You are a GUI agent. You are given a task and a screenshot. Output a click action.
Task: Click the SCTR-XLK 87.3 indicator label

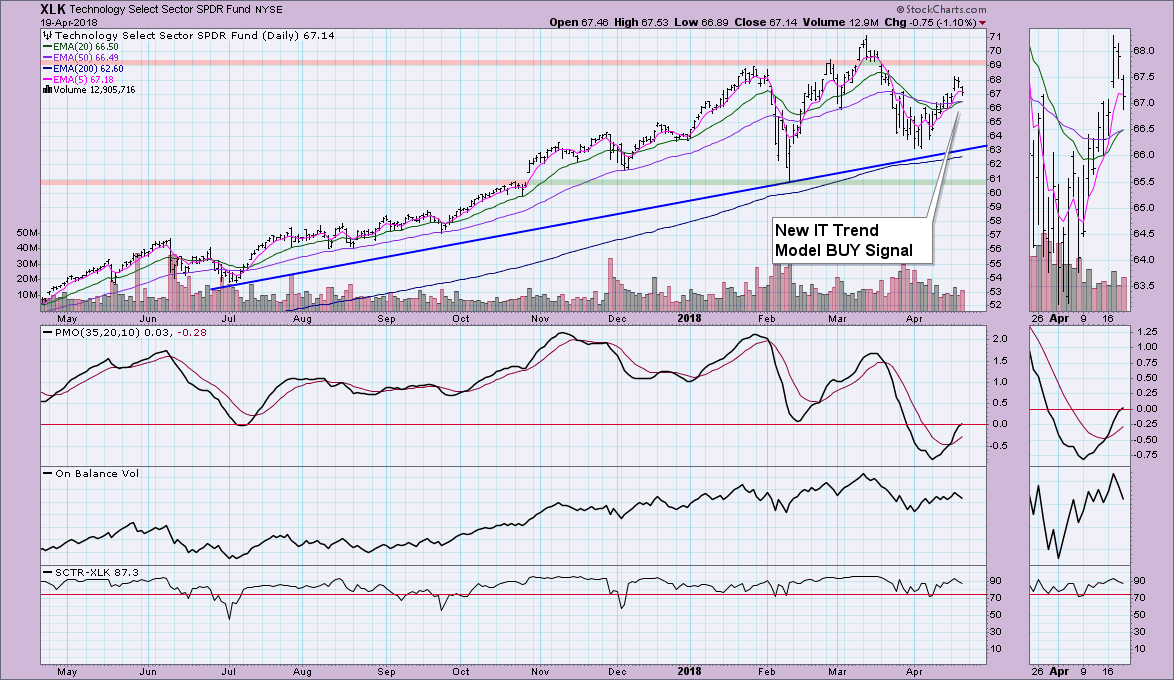click(97, 572)
